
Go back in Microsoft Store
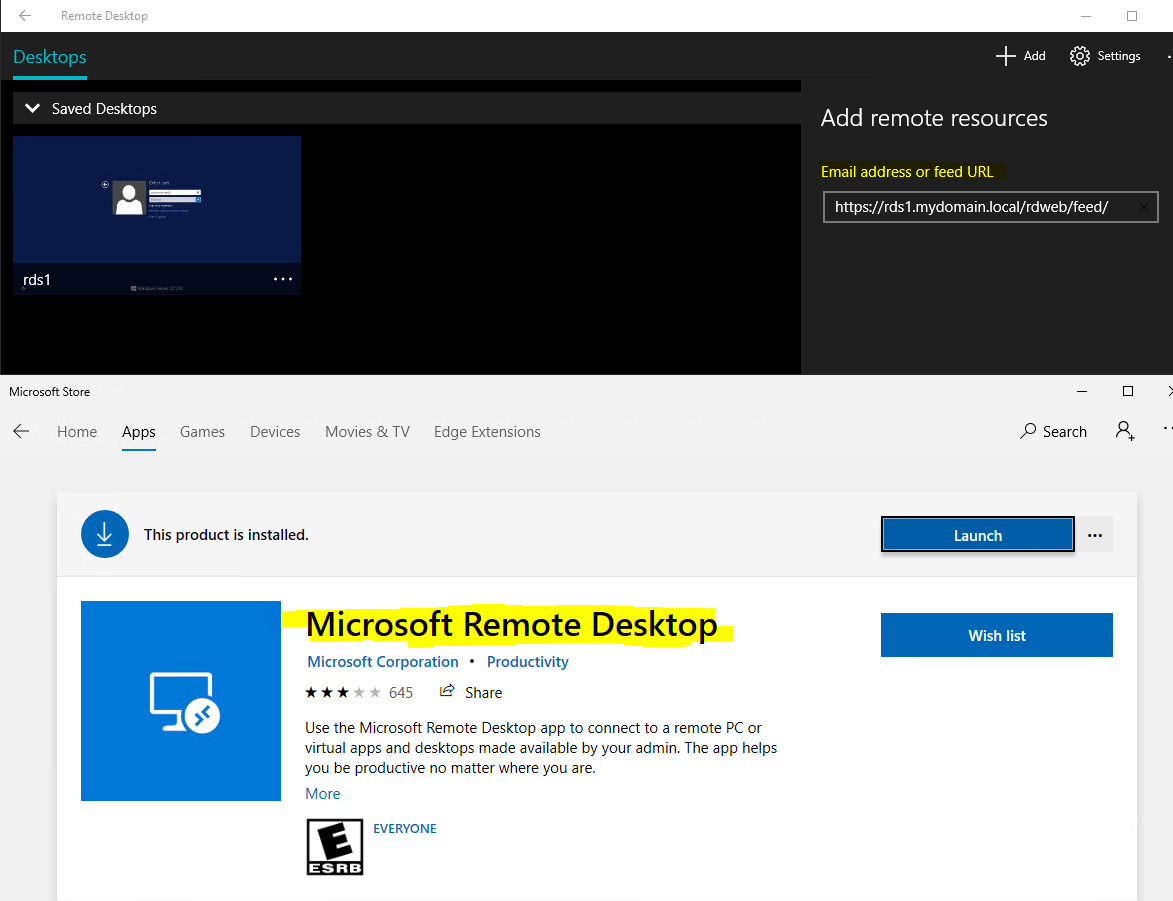21,431
